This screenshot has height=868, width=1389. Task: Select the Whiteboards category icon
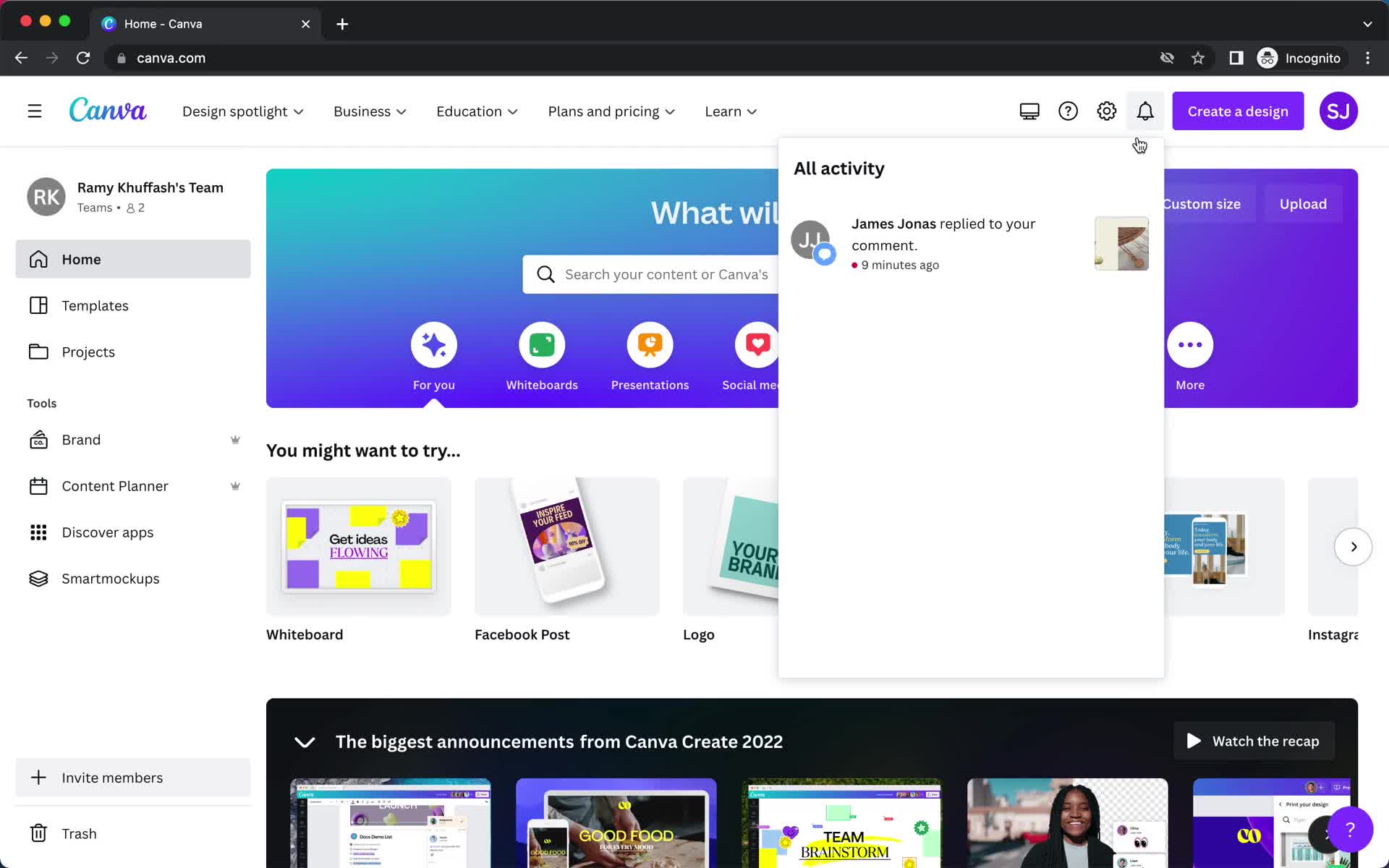pyautogui.click(x=542, y=345)
